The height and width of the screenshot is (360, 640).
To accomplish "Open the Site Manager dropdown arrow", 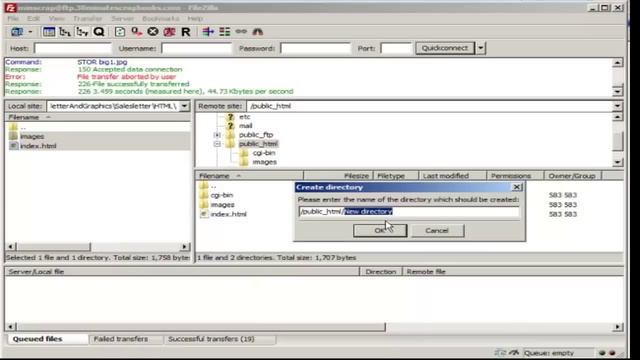I will pyautogui.click(x=30, y=32).
